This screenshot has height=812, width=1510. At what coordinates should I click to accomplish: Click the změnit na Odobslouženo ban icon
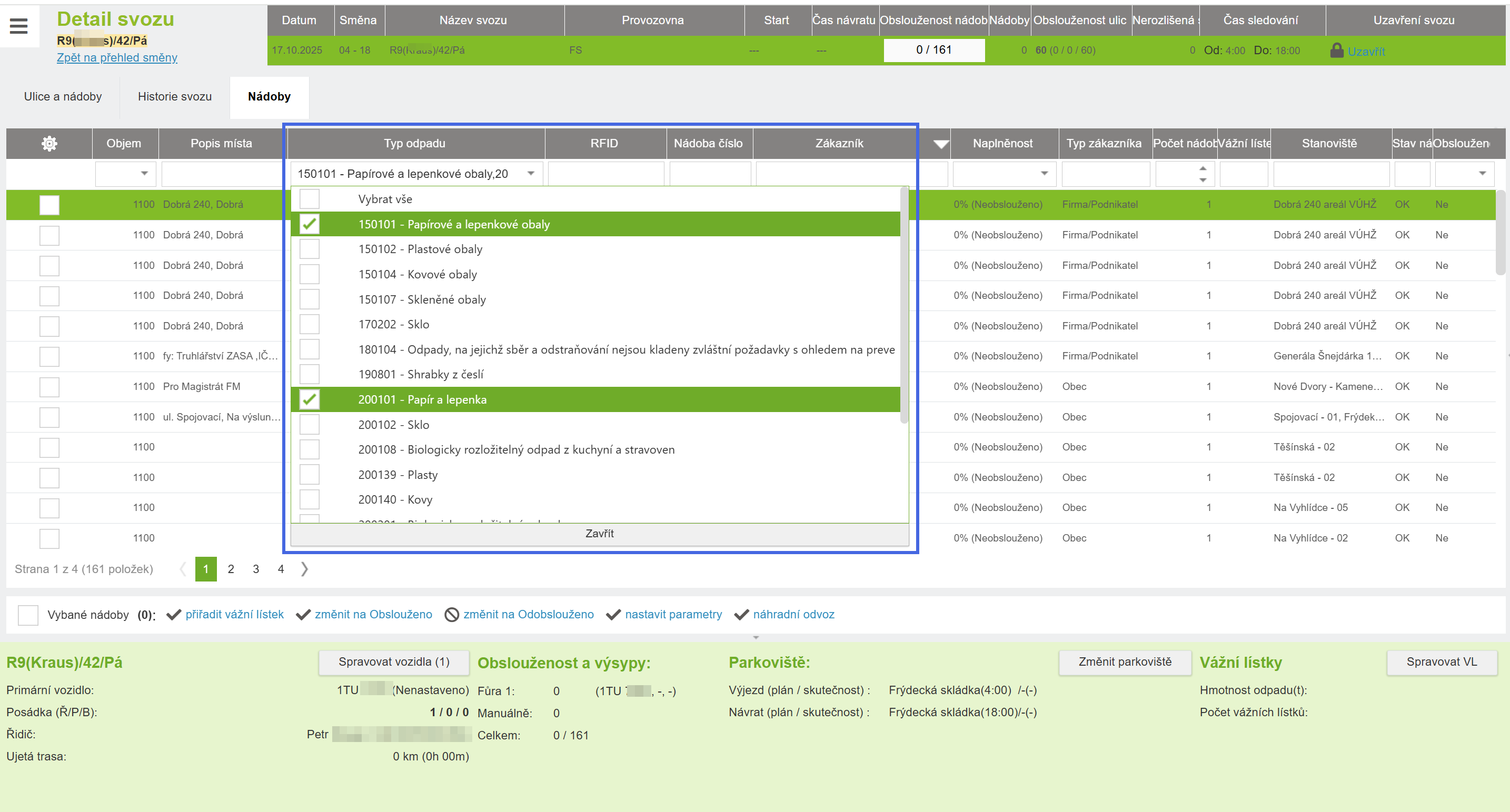[451, 615]
